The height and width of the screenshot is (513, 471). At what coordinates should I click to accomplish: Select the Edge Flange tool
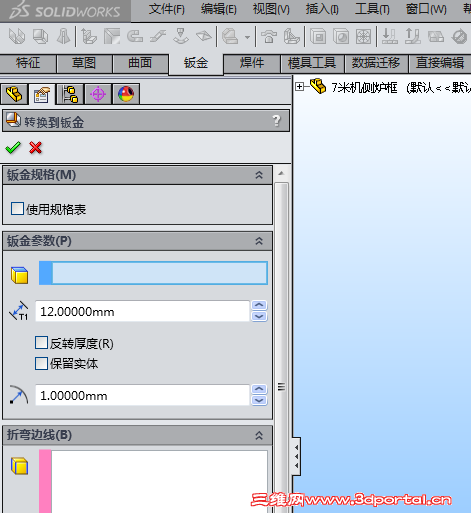[89, 36]
